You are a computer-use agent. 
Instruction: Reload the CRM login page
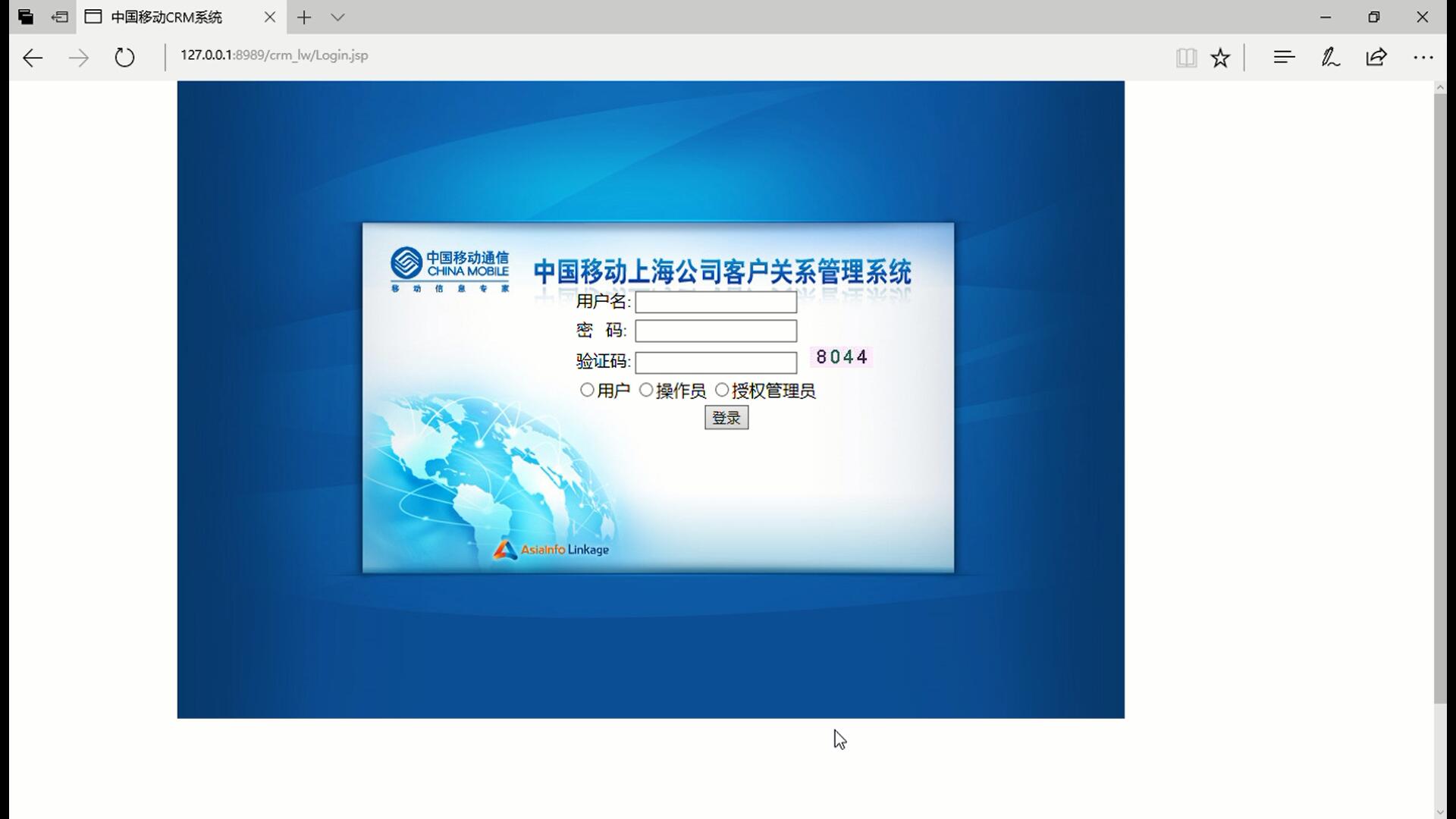coord(124,58)
